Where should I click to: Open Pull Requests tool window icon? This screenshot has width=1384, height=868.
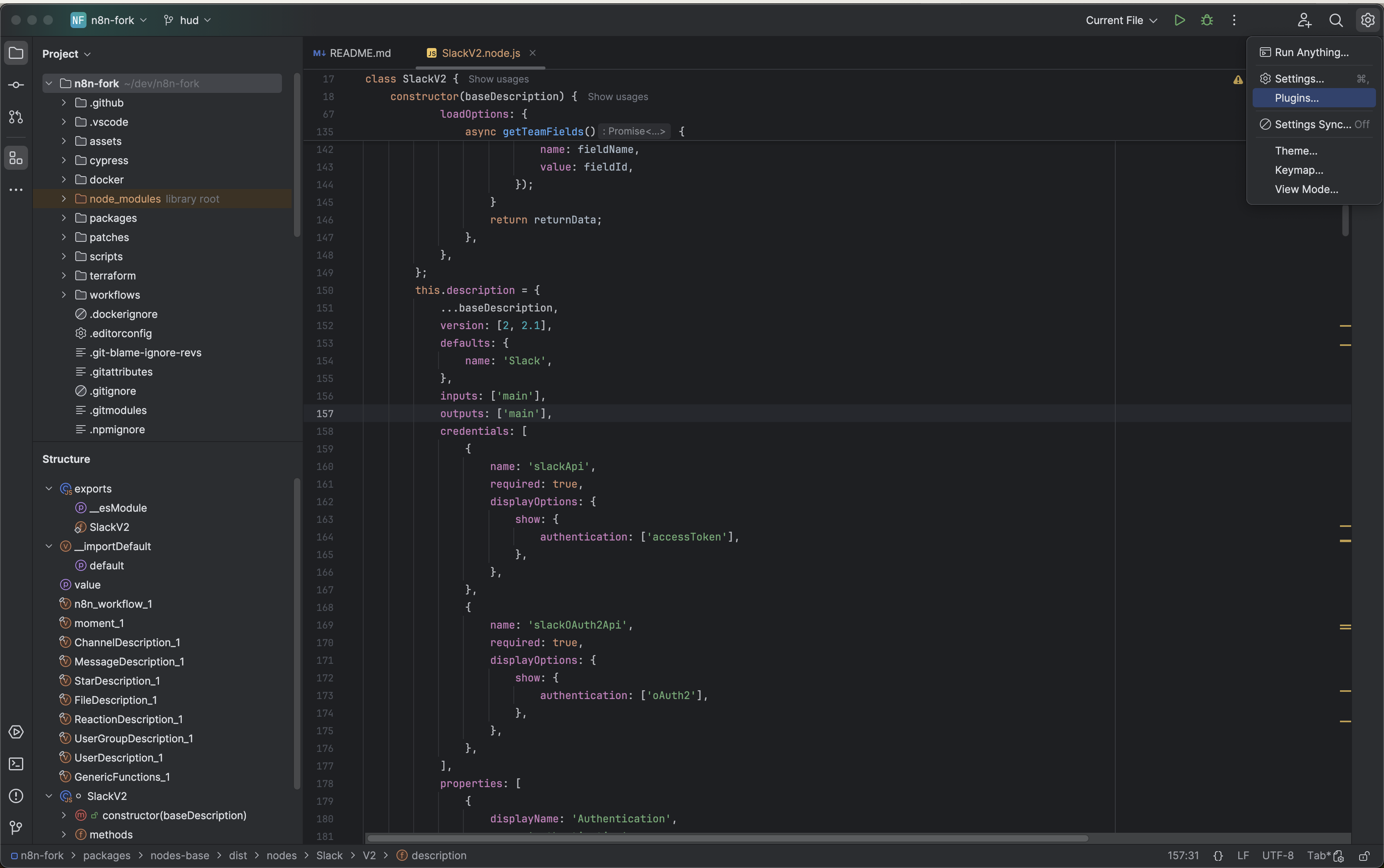click(x=16, y=117)
